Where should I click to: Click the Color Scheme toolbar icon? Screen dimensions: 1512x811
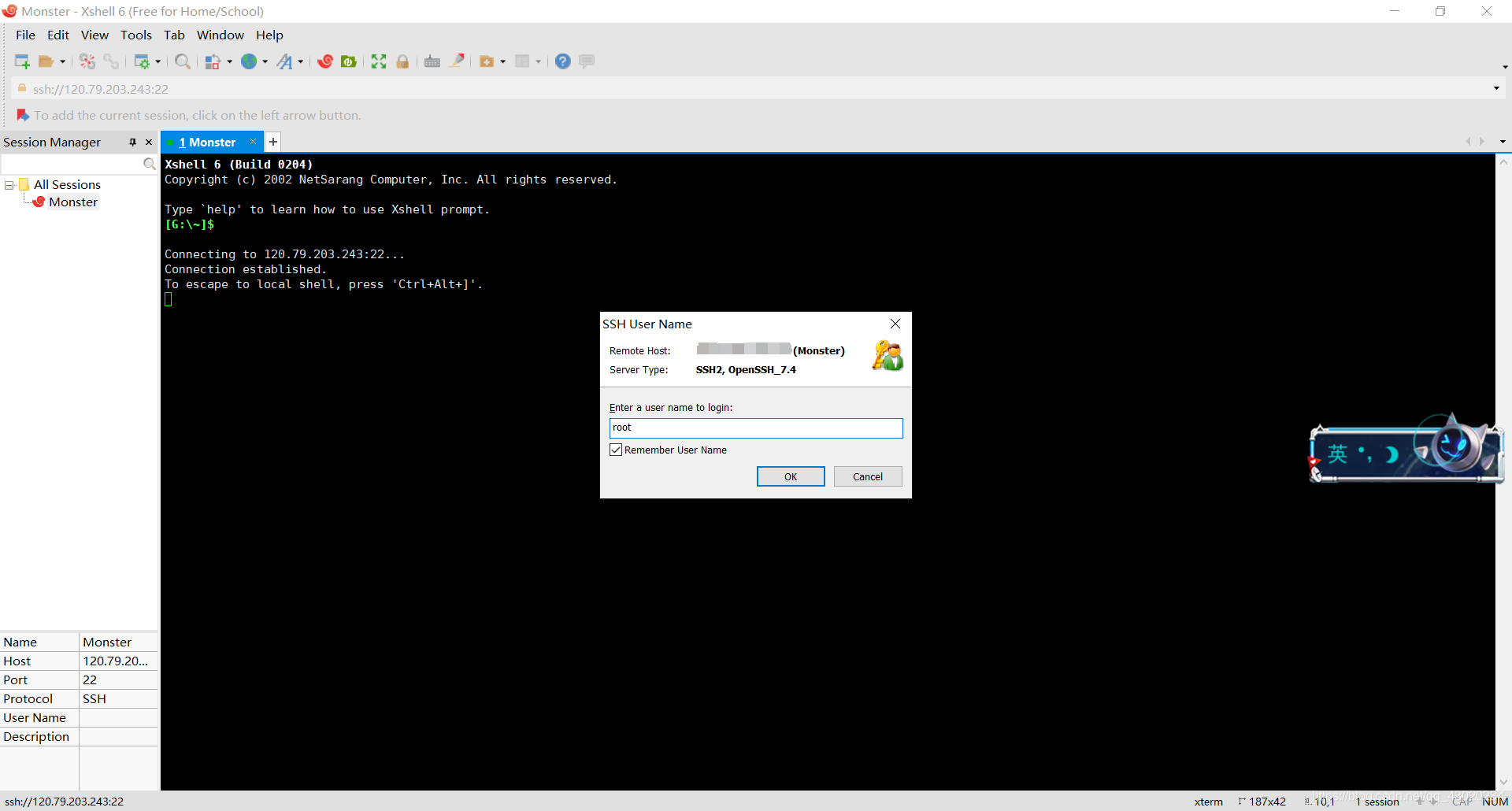213,61
